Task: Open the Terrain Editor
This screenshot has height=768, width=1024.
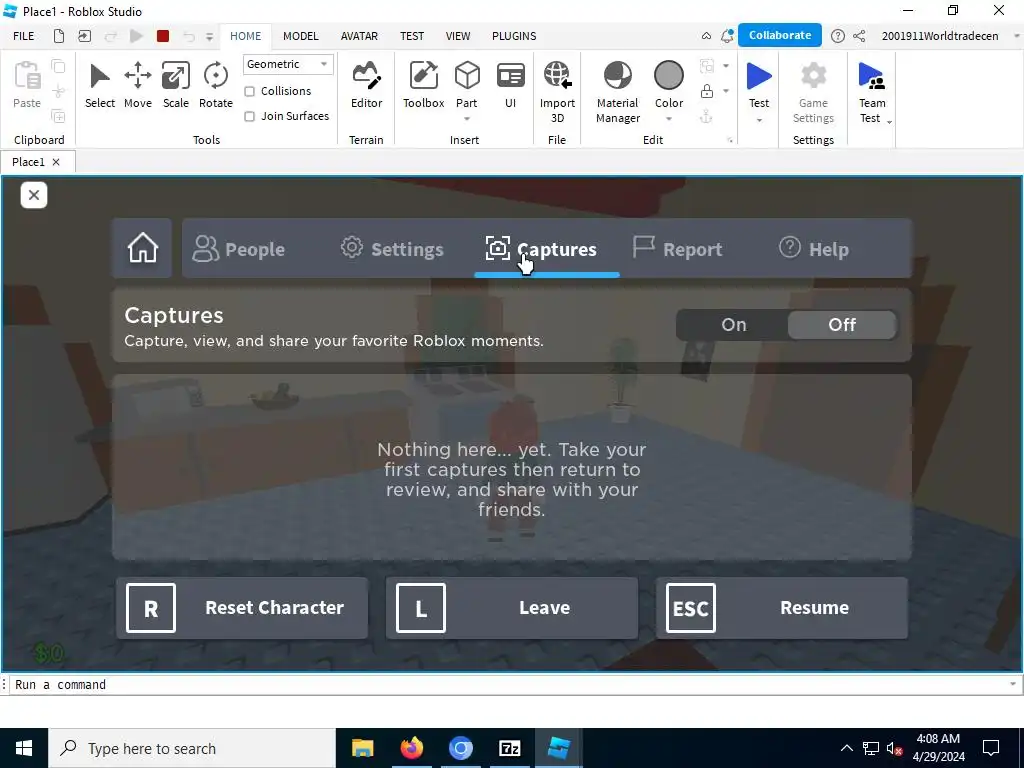Action: 366,85
